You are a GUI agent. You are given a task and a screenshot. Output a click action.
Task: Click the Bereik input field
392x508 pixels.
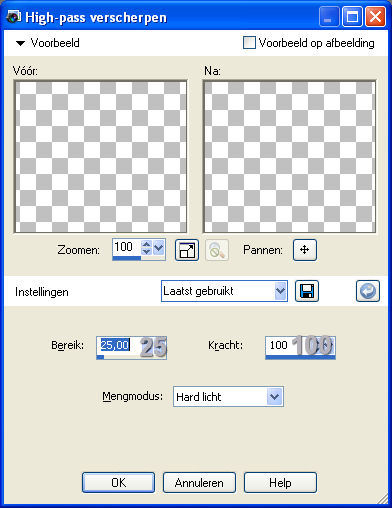coord(131,346)
